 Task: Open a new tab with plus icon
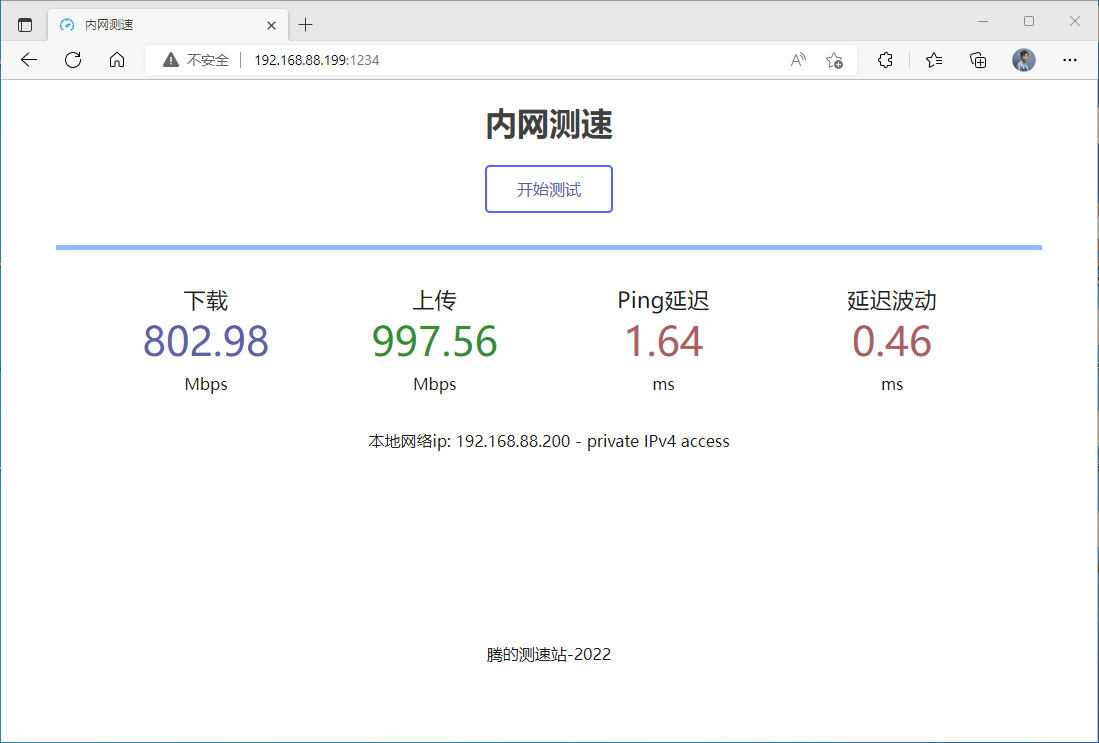[306, 24]
